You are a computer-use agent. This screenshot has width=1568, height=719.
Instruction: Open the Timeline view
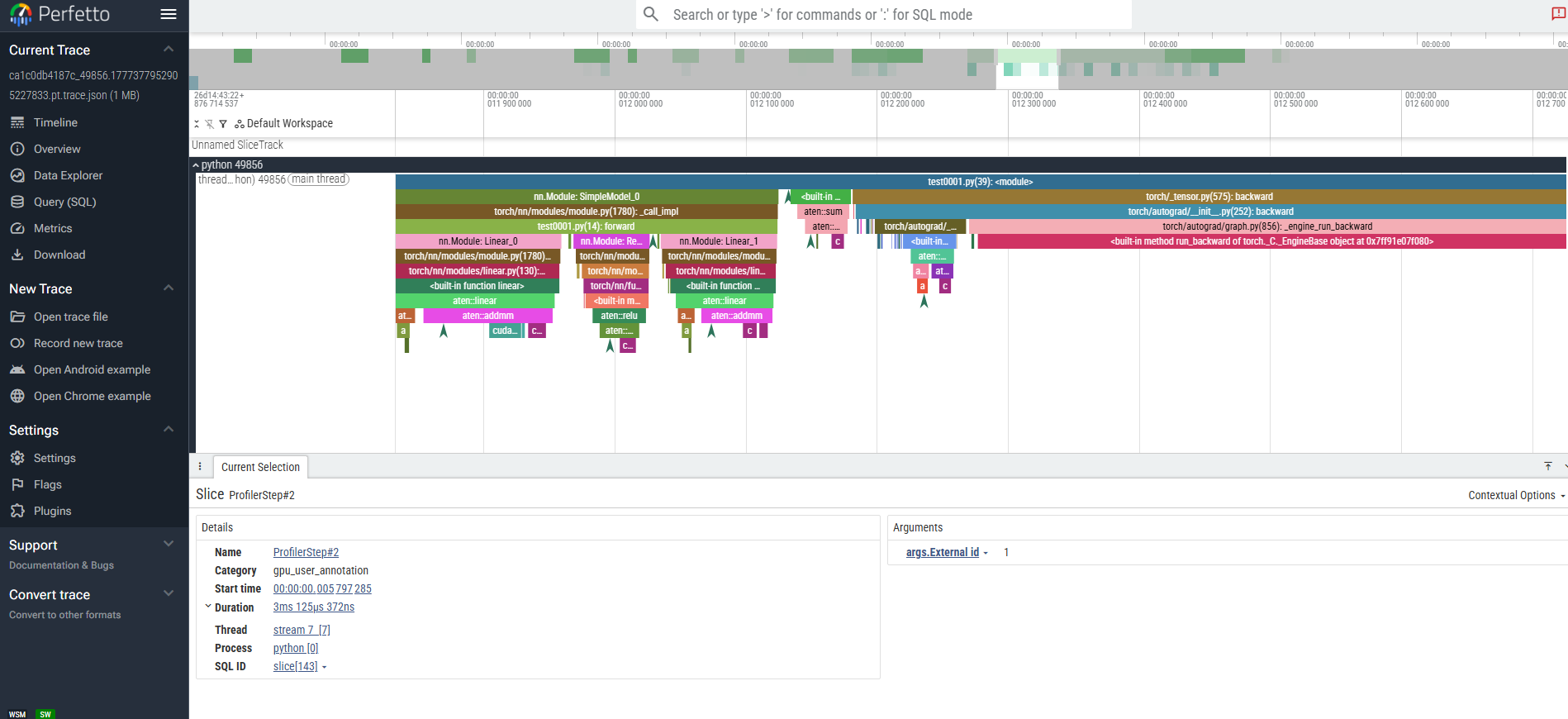click(55, 122)
